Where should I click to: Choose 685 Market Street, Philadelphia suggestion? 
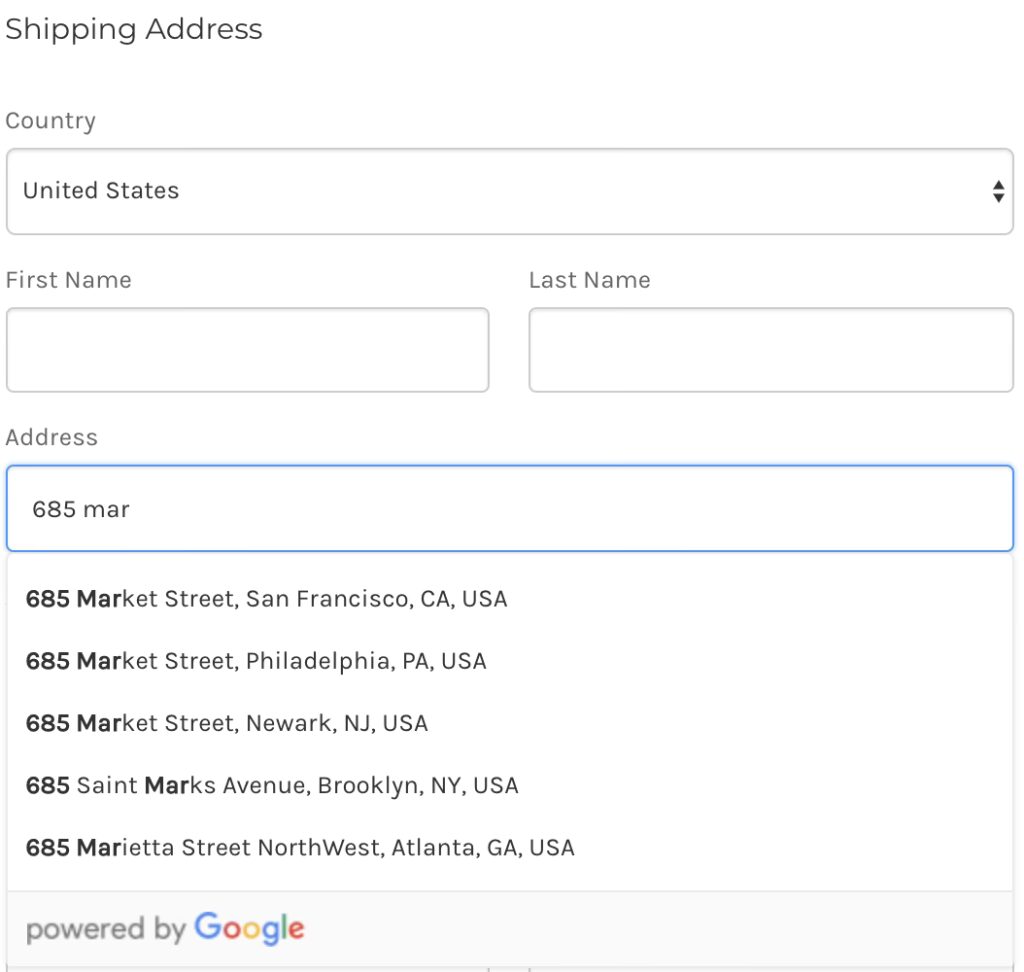click(256, 661)
